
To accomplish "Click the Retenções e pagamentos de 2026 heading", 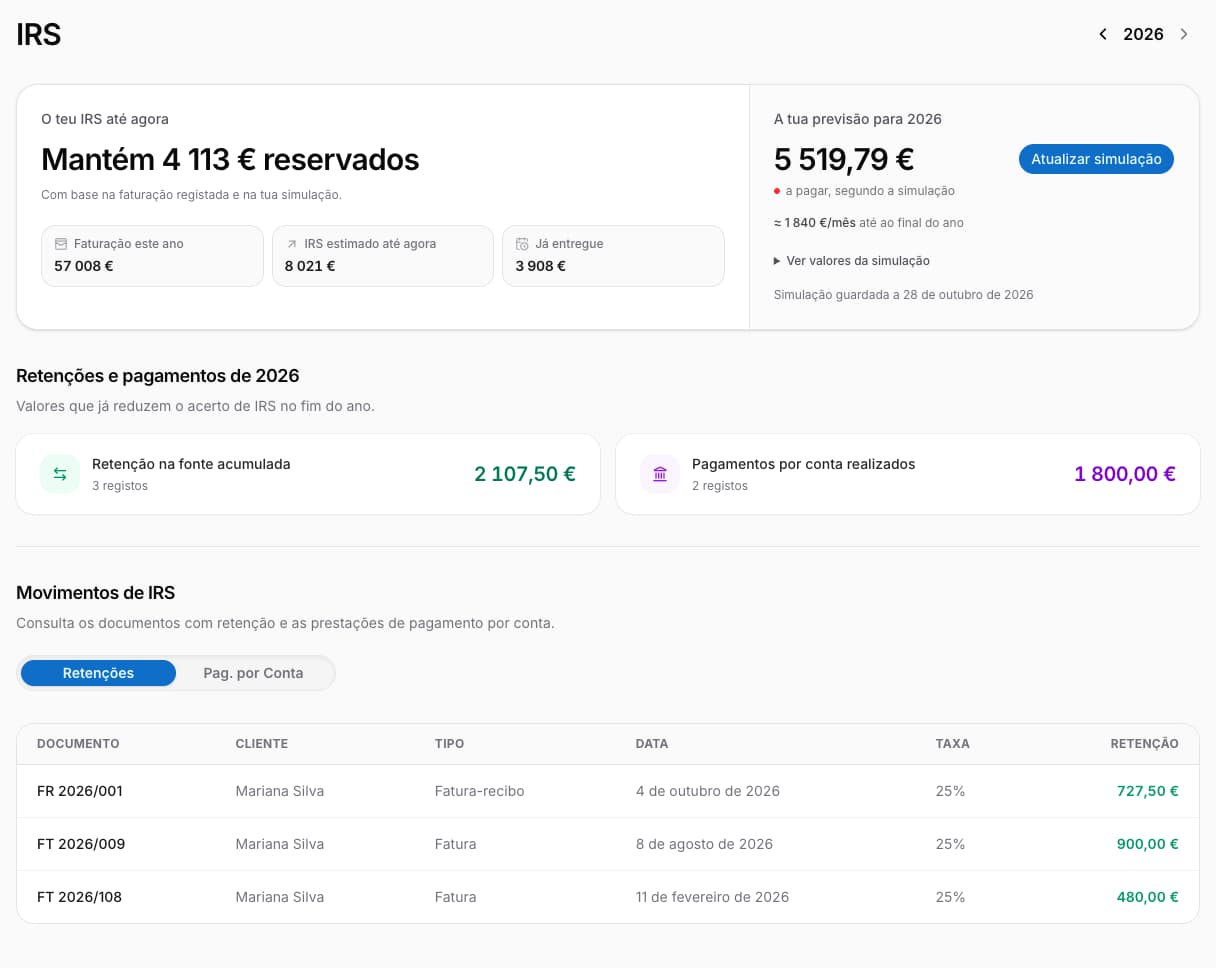I will pos(158,376).
